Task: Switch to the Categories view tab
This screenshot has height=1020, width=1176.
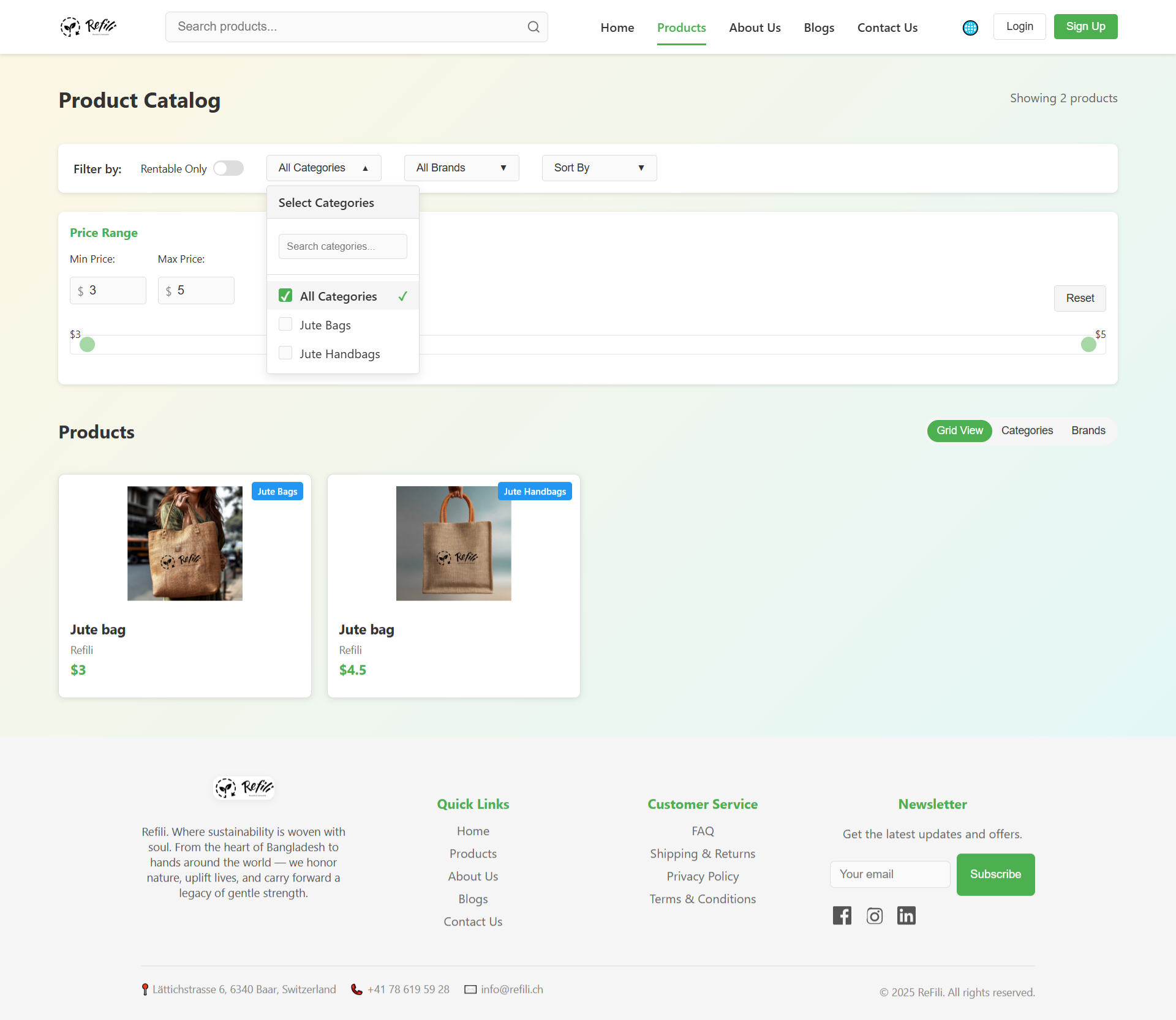Action: (1027, 430)
